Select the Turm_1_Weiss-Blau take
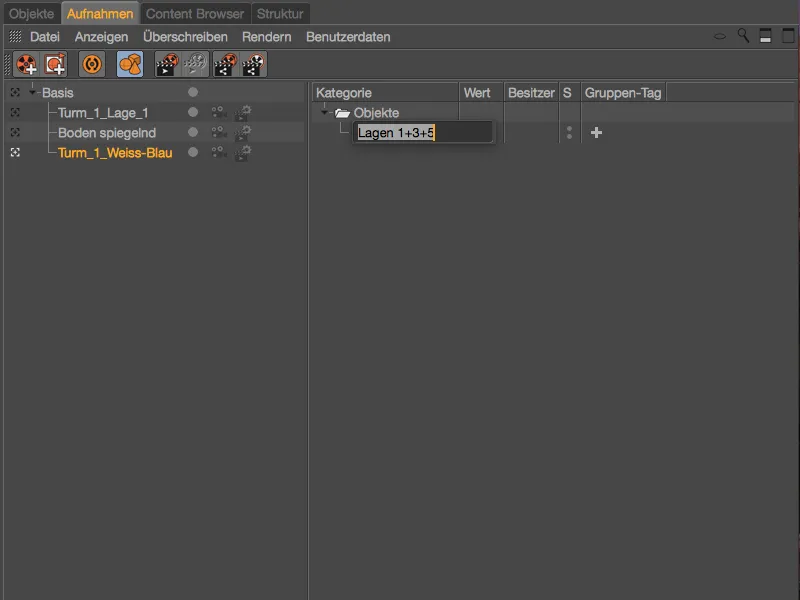 pyautogui.click(x=115, y=153)
